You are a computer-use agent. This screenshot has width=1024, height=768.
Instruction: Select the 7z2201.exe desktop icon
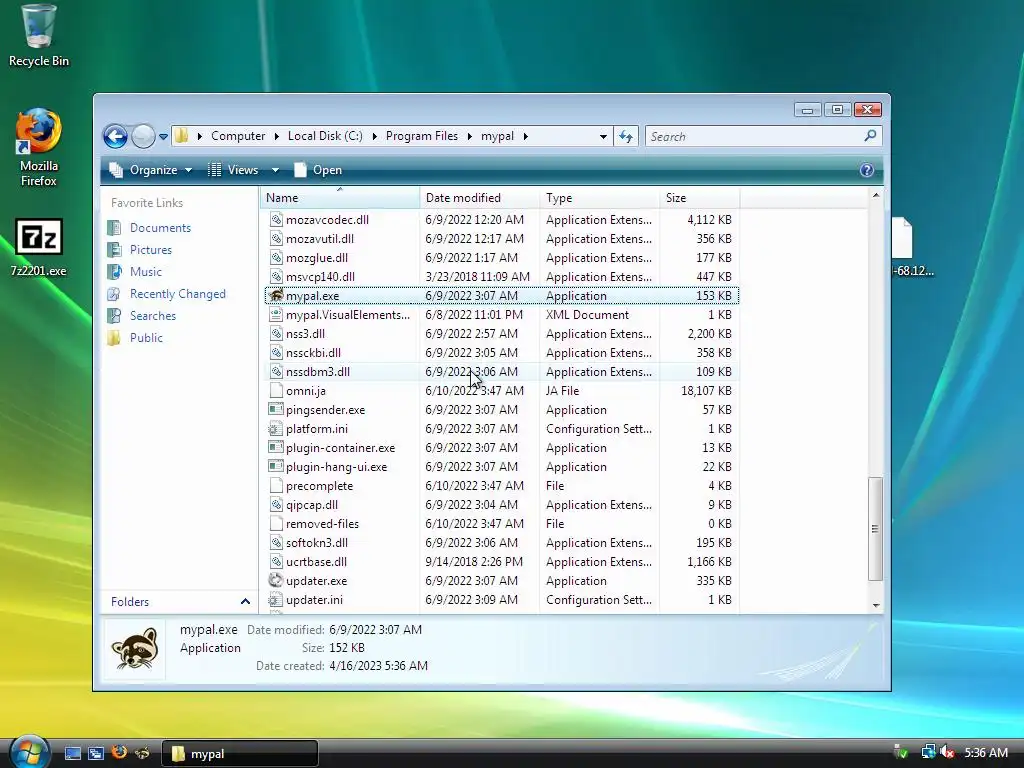39,248
